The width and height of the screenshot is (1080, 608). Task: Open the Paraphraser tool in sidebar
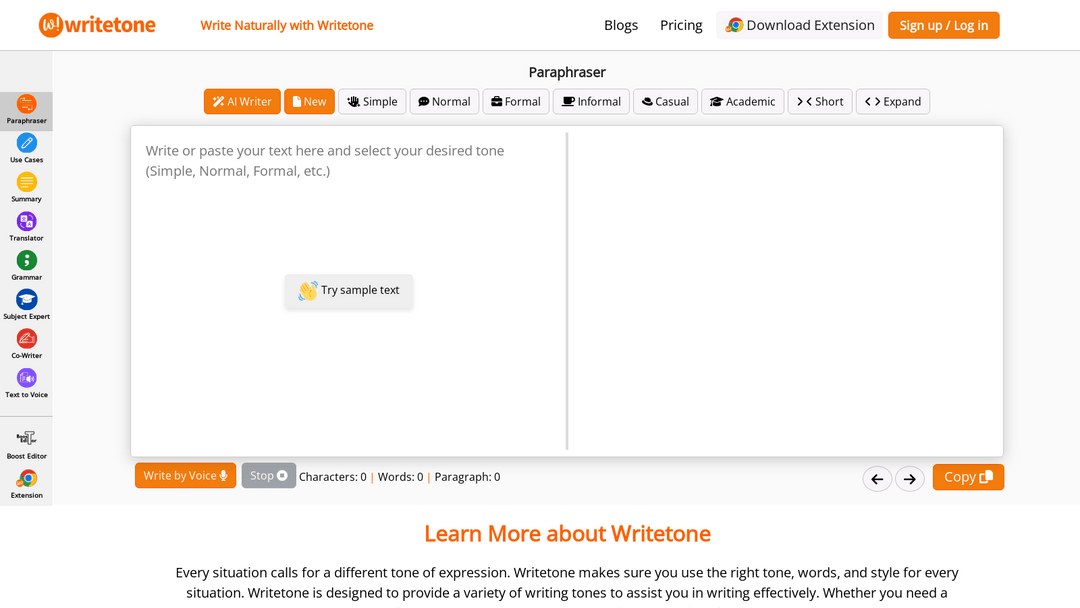[x=26, y=105]
